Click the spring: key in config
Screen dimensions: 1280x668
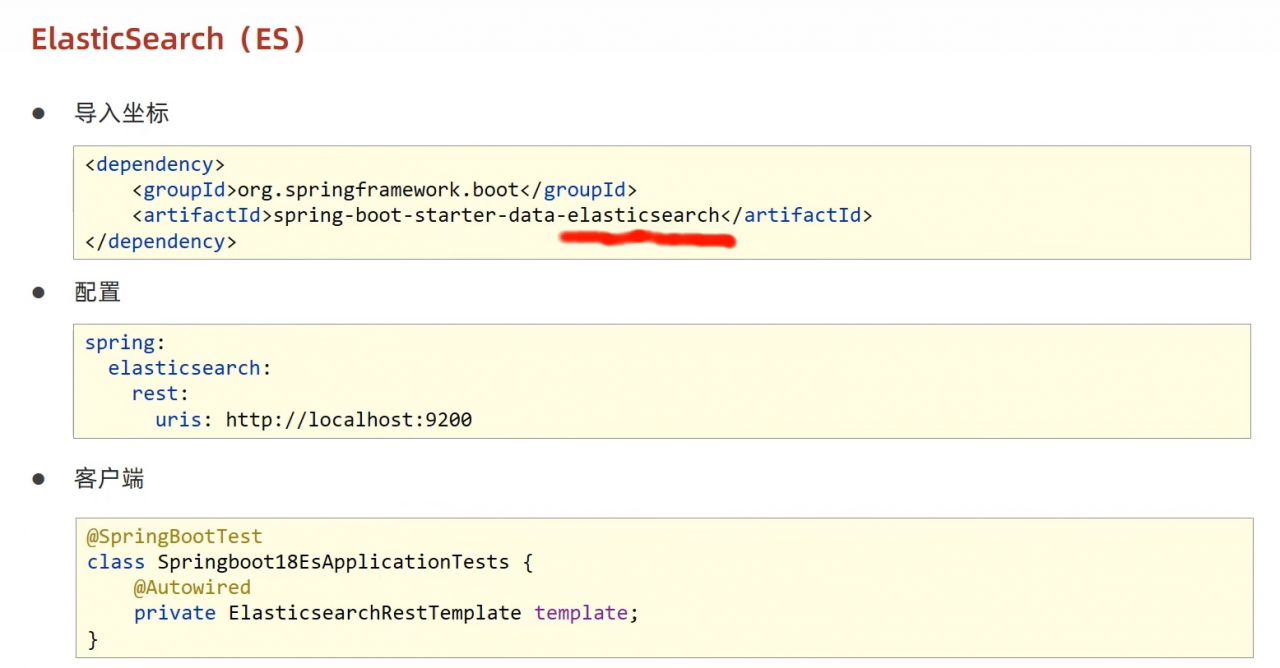(x=126, y=343)
